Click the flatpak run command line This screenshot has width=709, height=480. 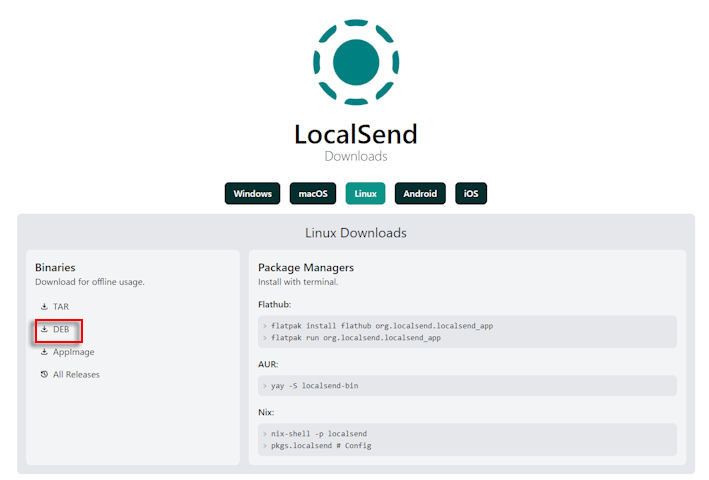point(355,338)
